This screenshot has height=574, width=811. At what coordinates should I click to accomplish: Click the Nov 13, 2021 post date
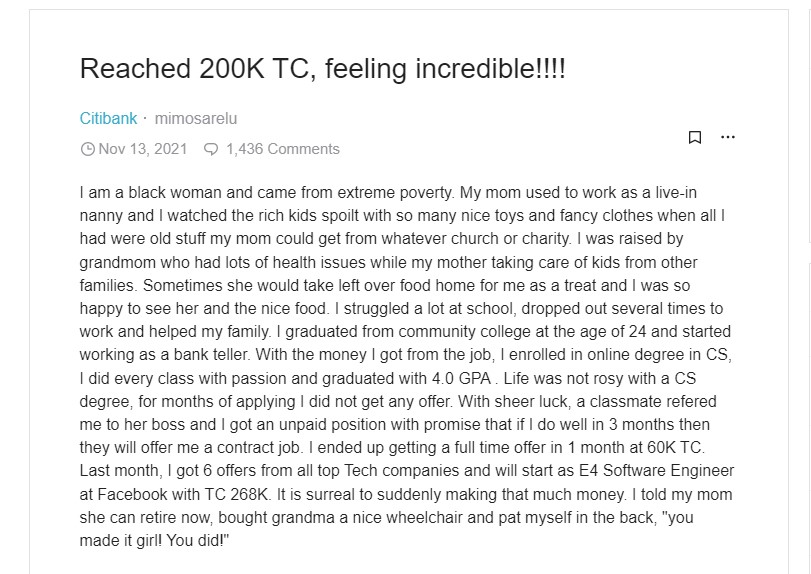click(x=142, y=149)
